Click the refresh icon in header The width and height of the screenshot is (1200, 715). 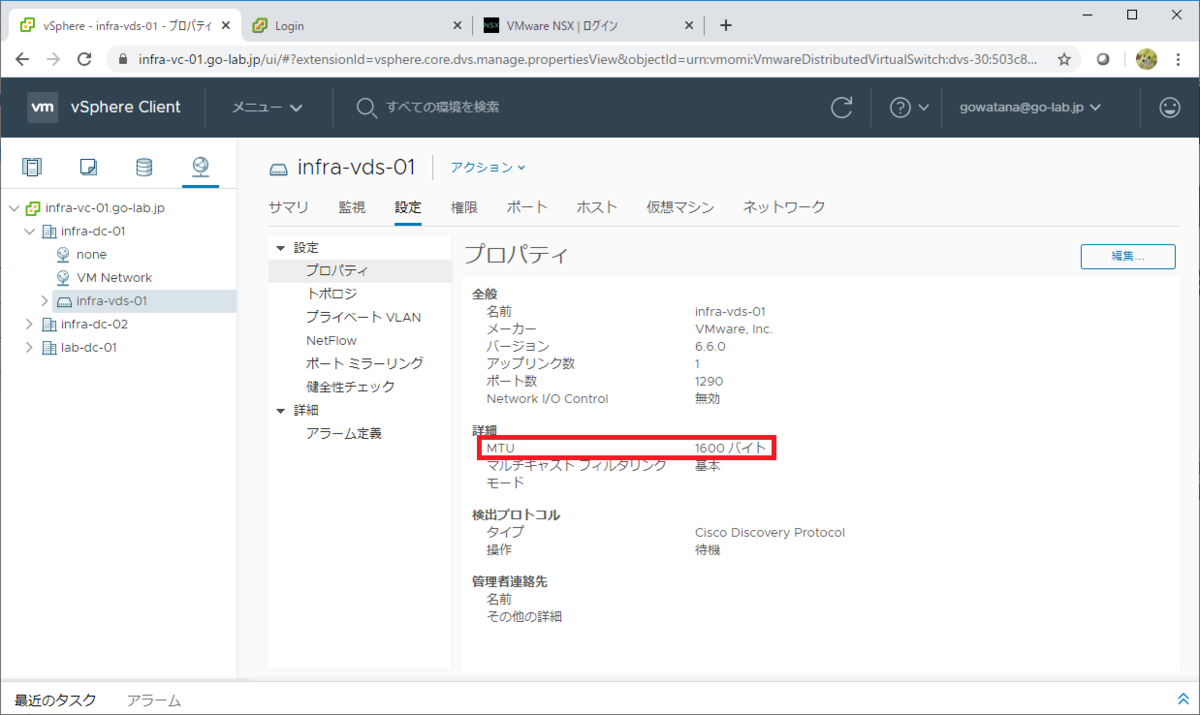843,107
